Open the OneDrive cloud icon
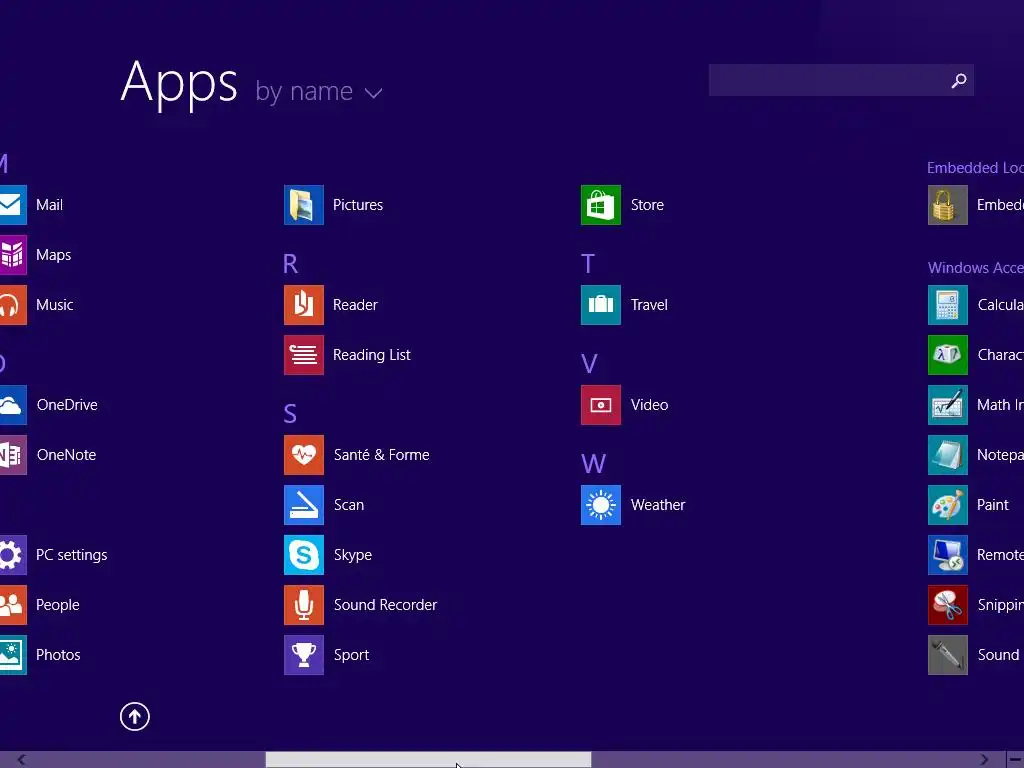The height and width of the screenshot is (768, 1024). click(x=13, y=405)
